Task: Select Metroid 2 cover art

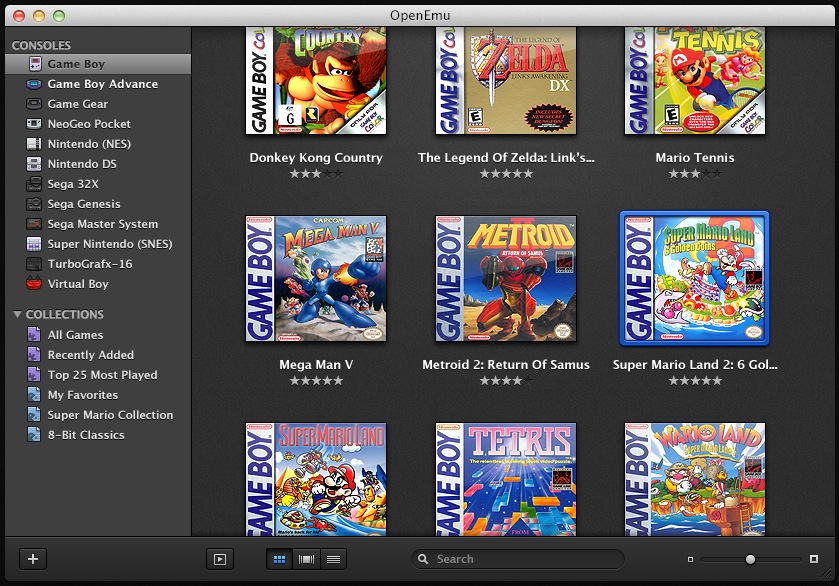Action: (x=506, y=278)
